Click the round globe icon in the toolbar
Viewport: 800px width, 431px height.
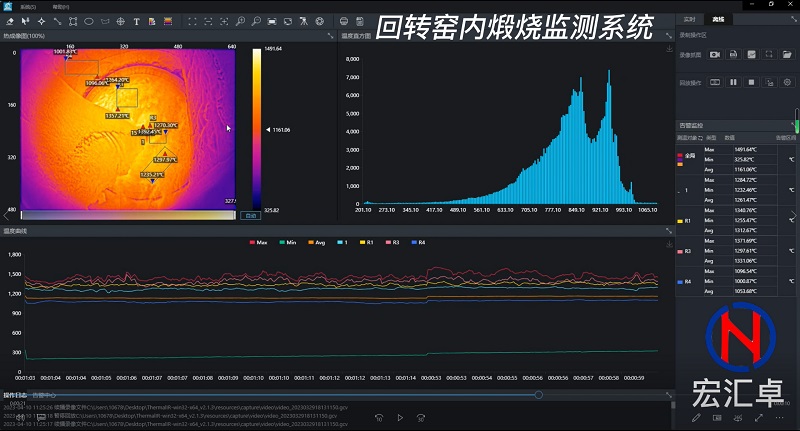pyautogui.click(x=344, y=21)
